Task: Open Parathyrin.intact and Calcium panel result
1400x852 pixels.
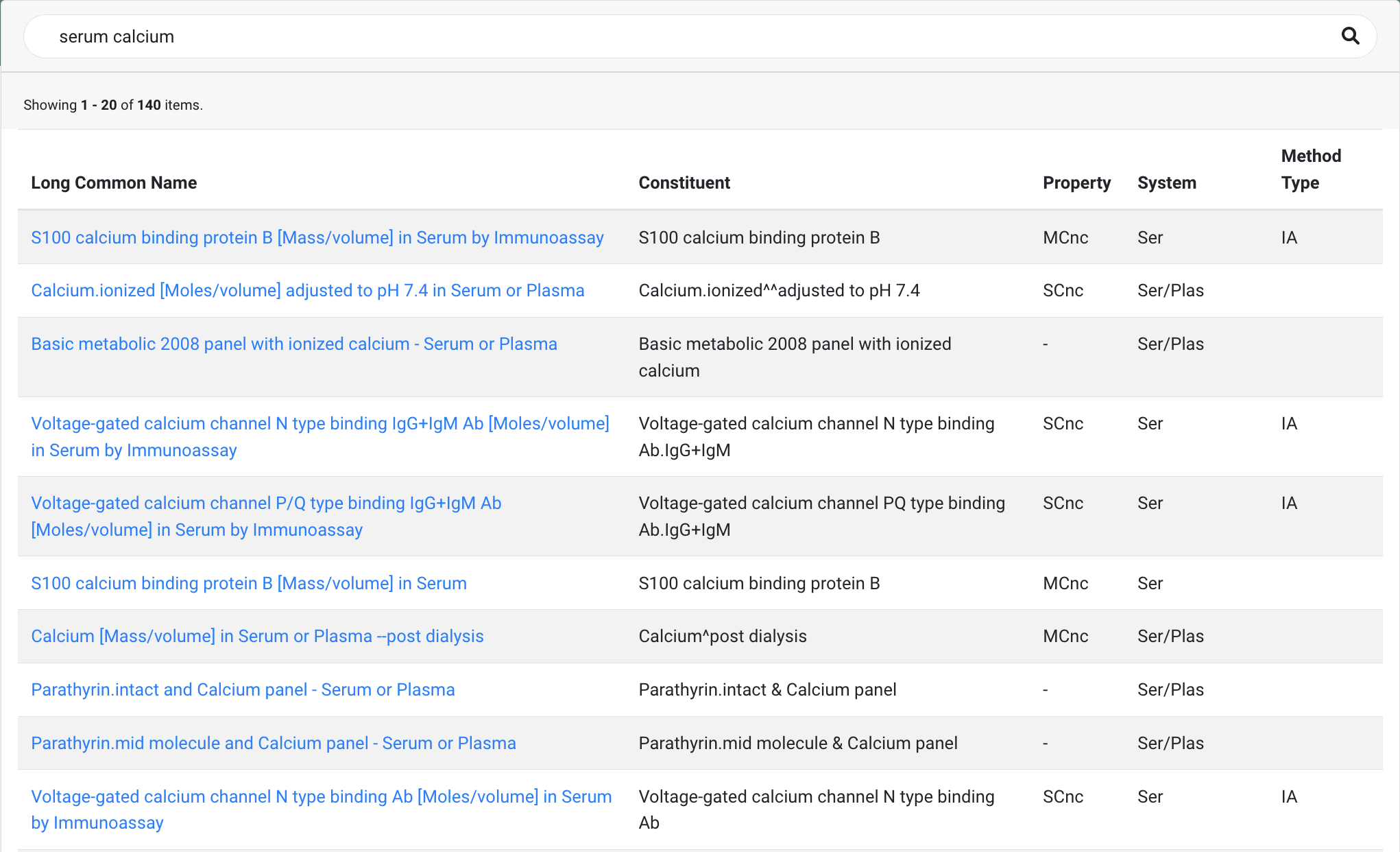Action: [x=243, y=689]
